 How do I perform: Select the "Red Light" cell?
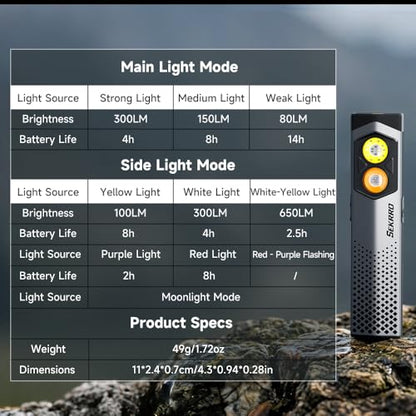pos(213,254)
